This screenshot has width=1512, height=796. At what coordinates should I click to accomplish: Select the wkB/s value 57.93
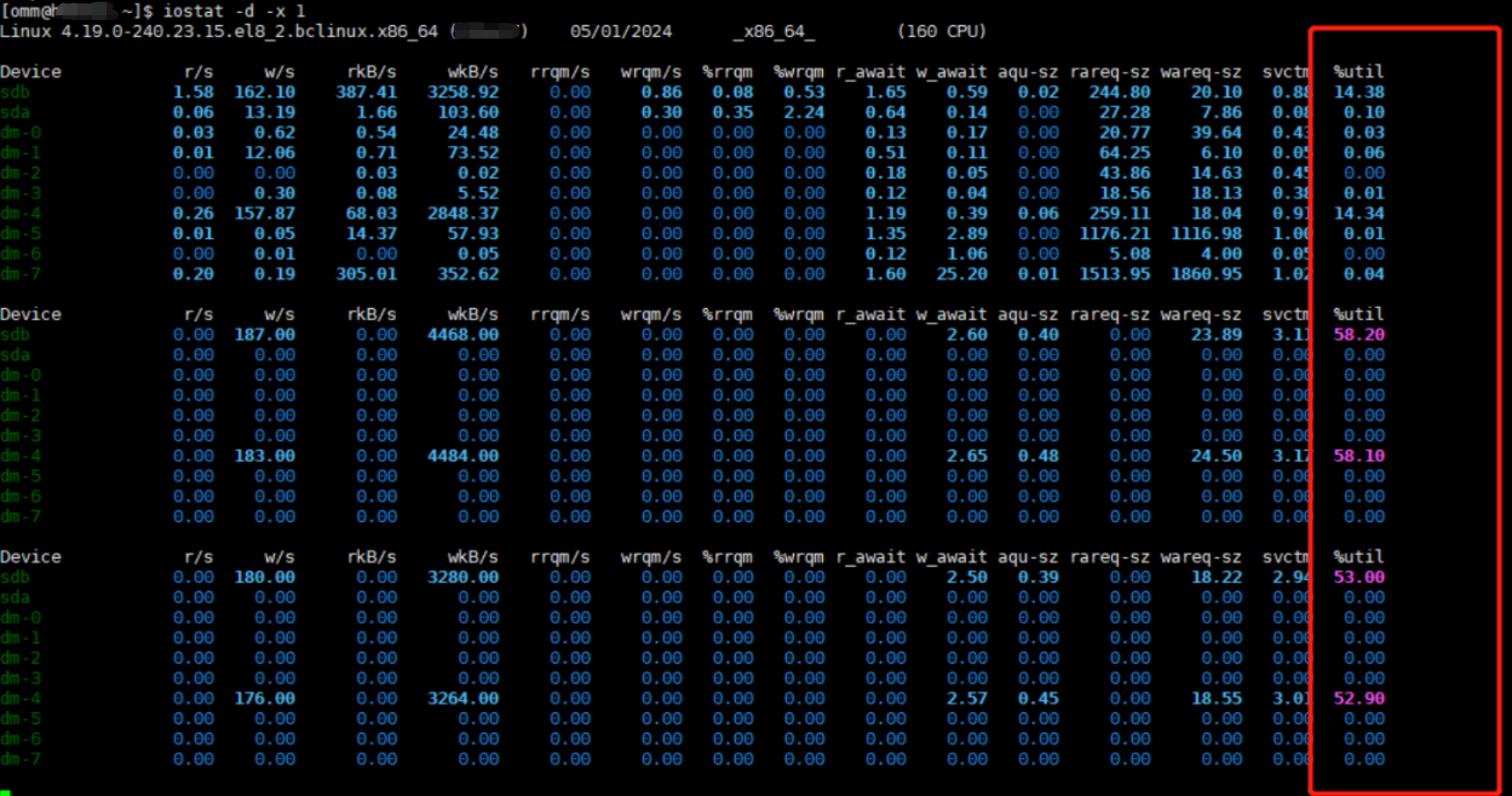click(473, 233)
